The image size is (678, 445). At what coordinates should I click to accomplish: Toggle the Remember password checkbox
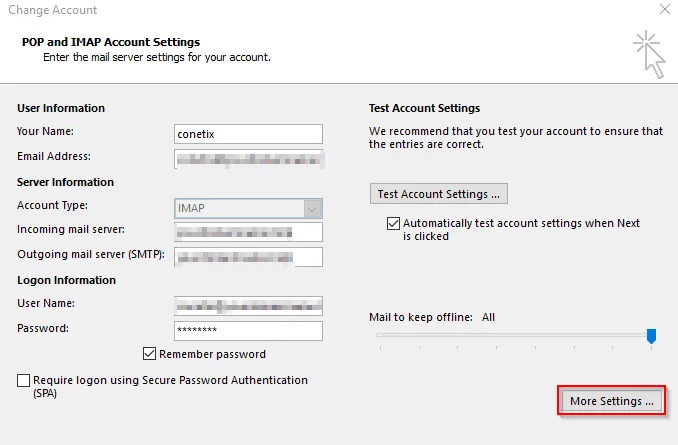click(x=150, y=354)
